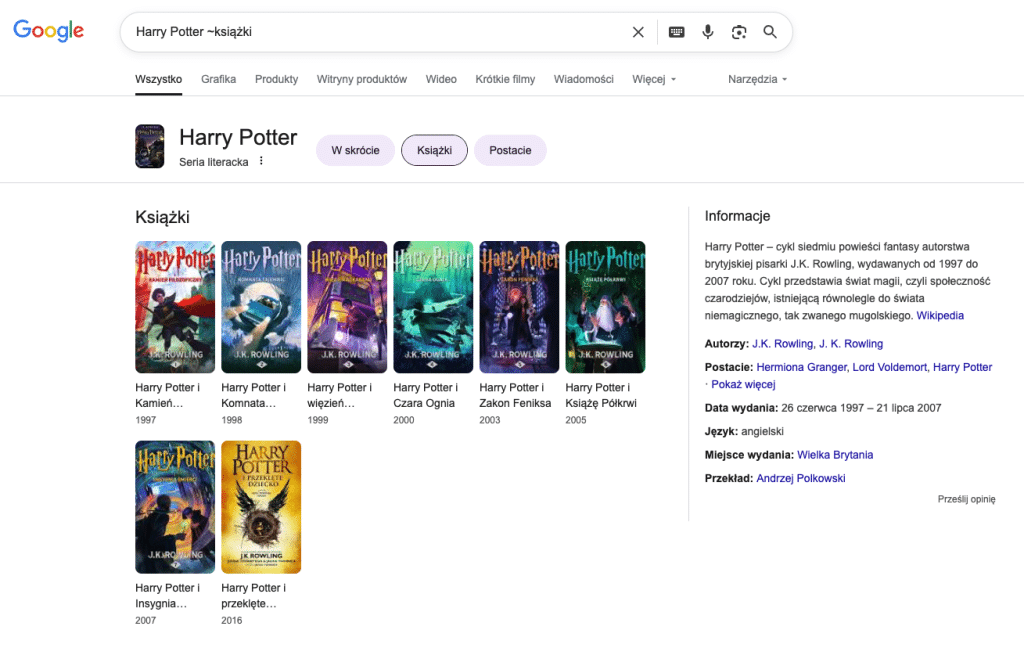Switch to the Wszystko tab
1024x648 pixels.
[159, 79]
